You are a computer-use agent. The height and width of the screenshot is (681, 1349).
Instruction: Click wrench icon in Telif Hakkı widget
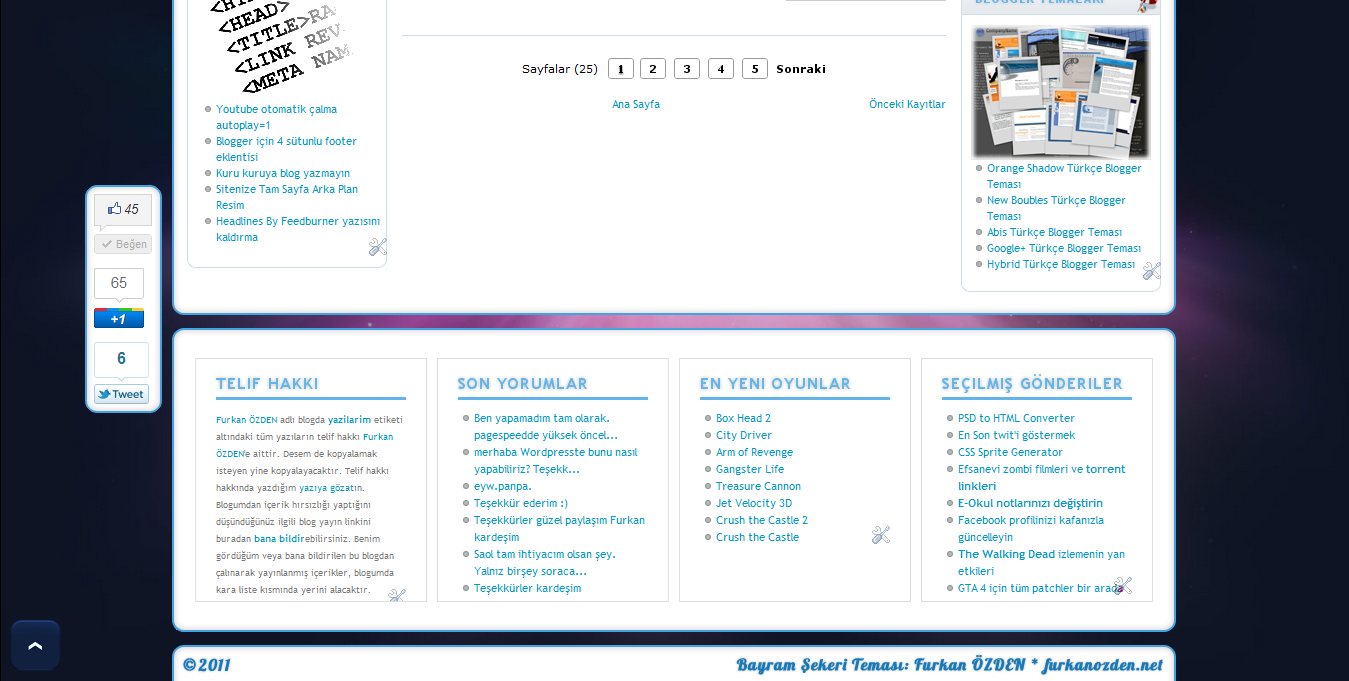coord(397,596)
